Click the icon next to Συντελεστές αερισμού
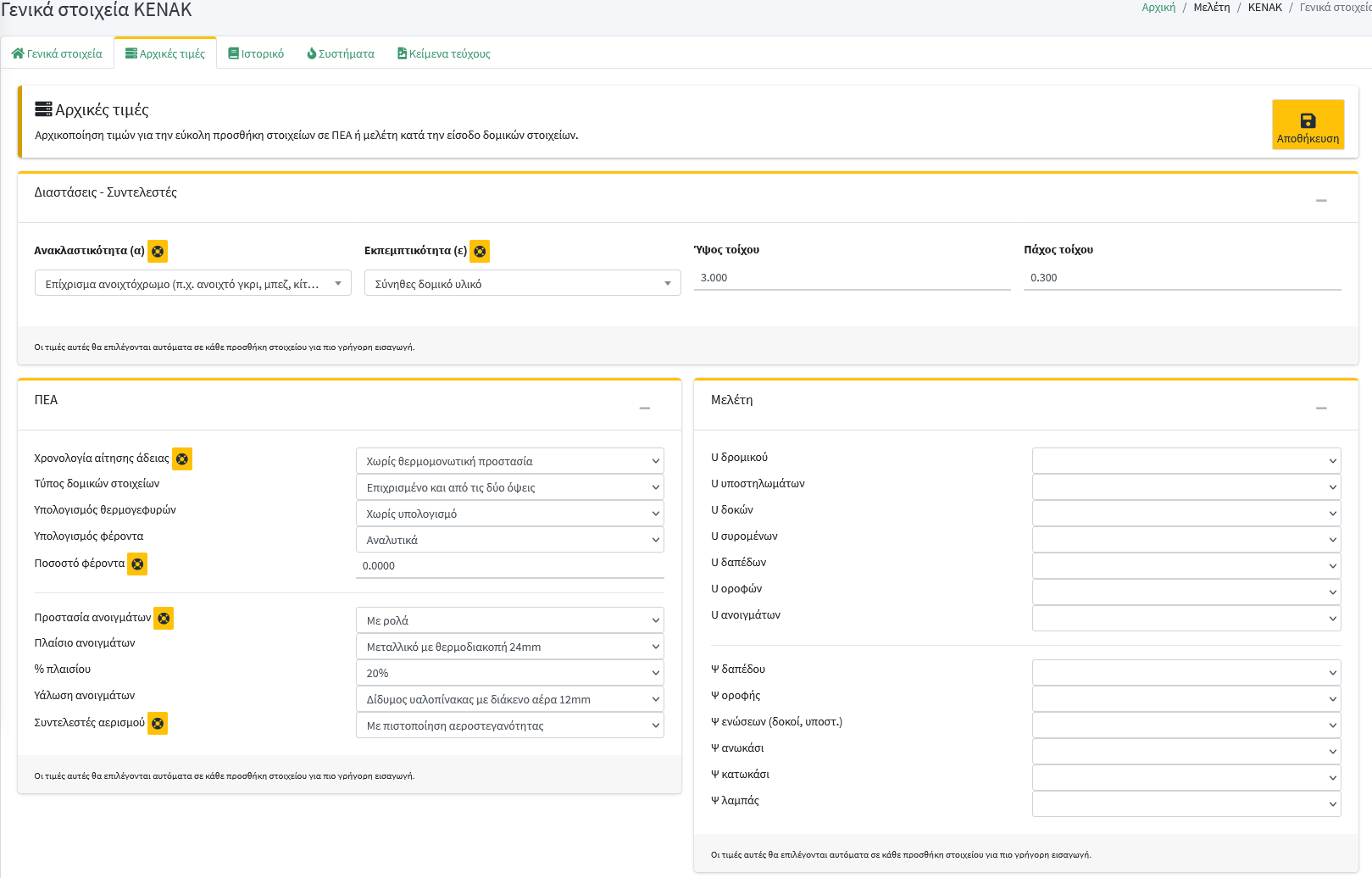1372x878 pixels. [x=158, y=723]
